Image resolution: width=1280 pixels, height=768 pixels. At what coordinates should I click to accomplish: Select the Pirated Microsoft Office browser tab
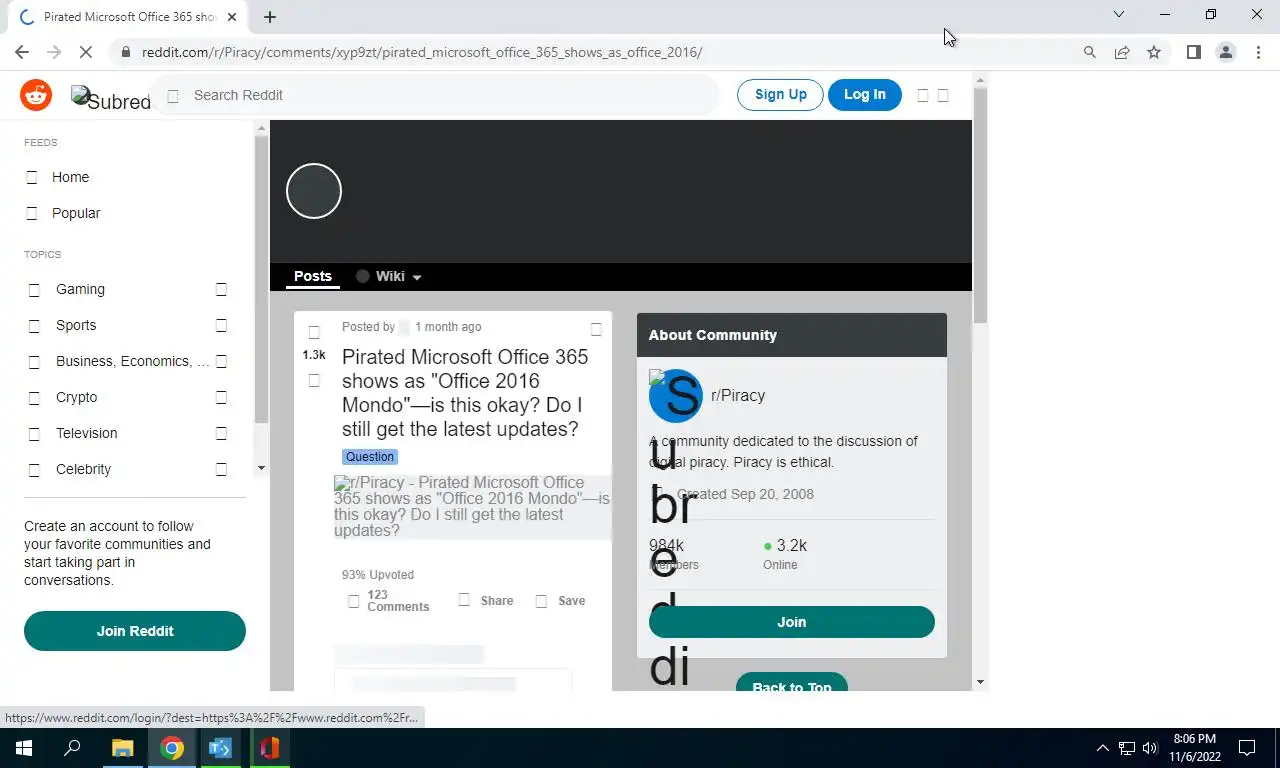click(126, 17)
